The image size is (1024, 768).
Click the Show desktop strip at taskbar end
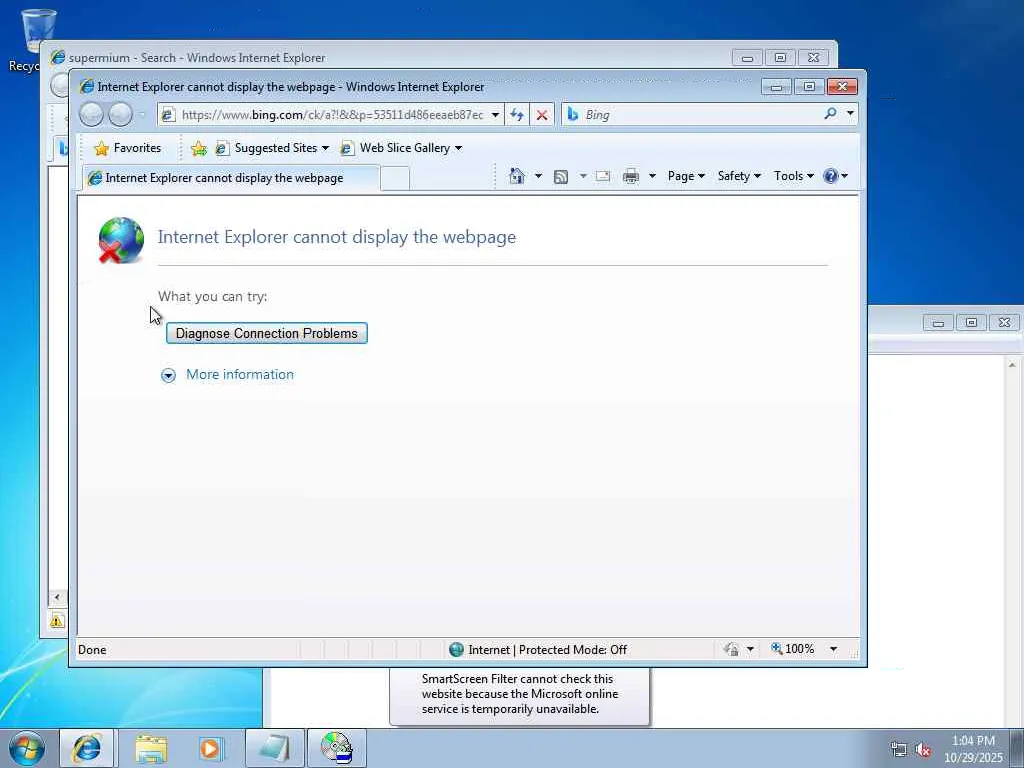[1017, 748]
